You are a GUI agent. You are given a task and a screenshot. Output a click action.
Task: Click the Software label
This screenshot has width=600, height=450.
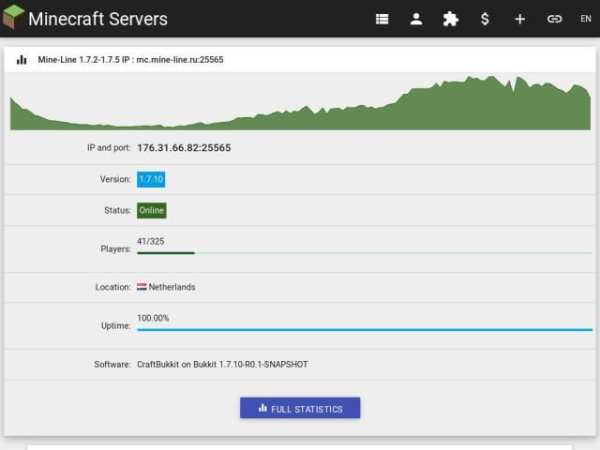pyautogui.click(x=112, y=364)
